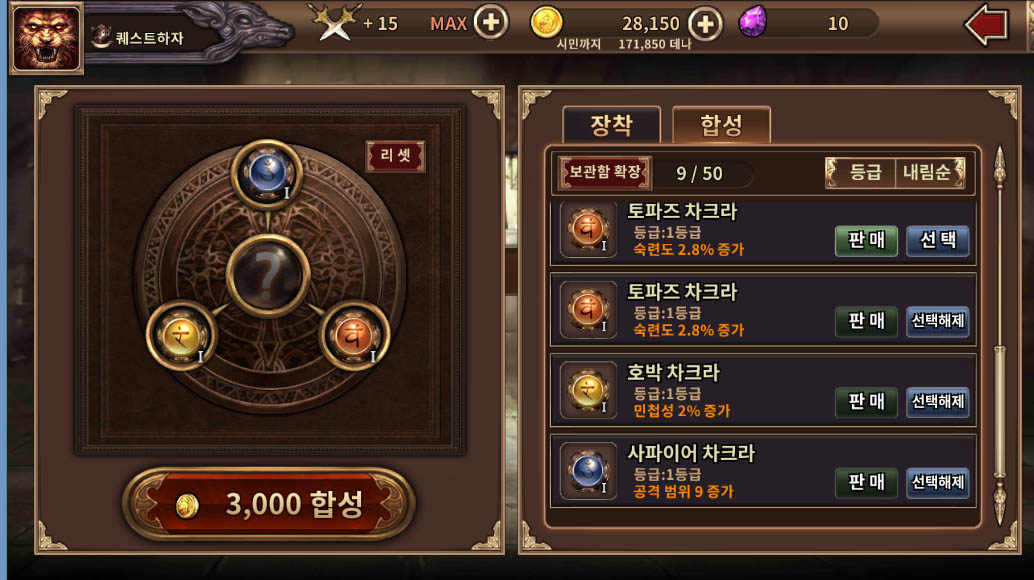Click the chakra list vertical scrollbar
The height and width of the screenshot is (580, 1034).
pos(999,336)
